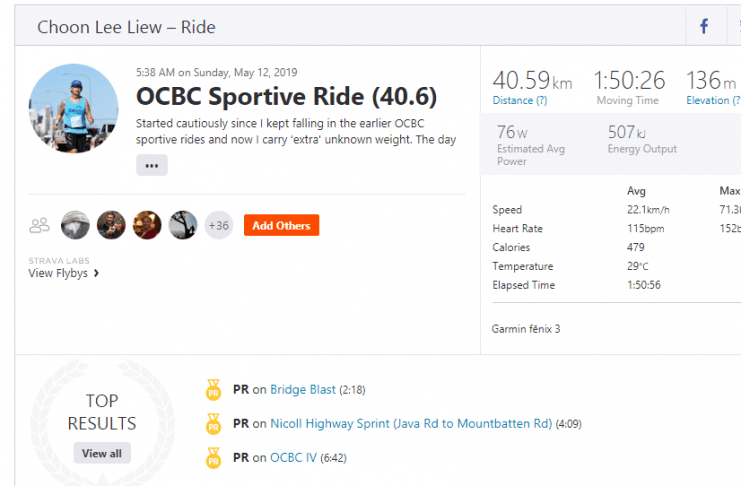
Task: Show the +36 additional riders
Action: 219,225
